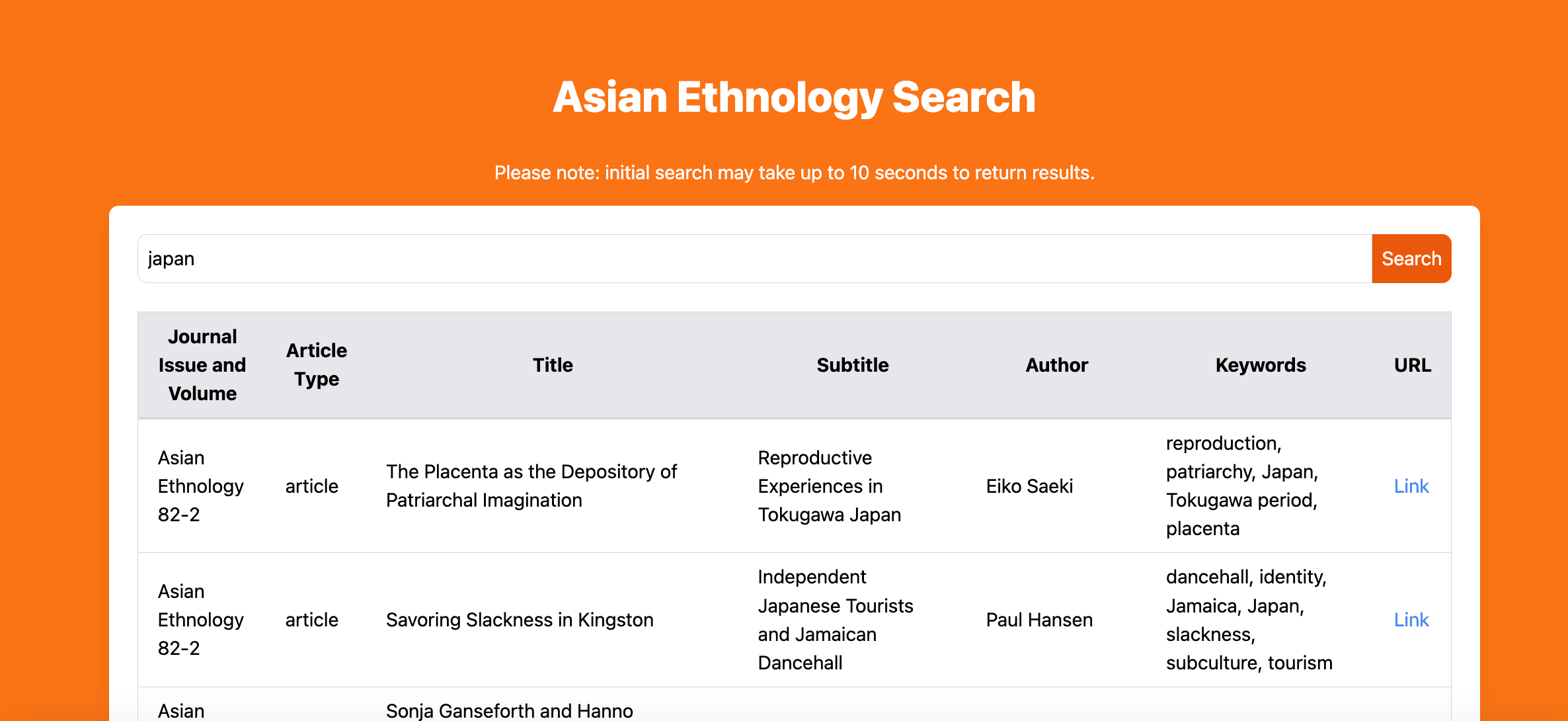This screenshot has width=1568, height=721.
Task: Click the 'Title' column header
Action: (x=553, y=365)
